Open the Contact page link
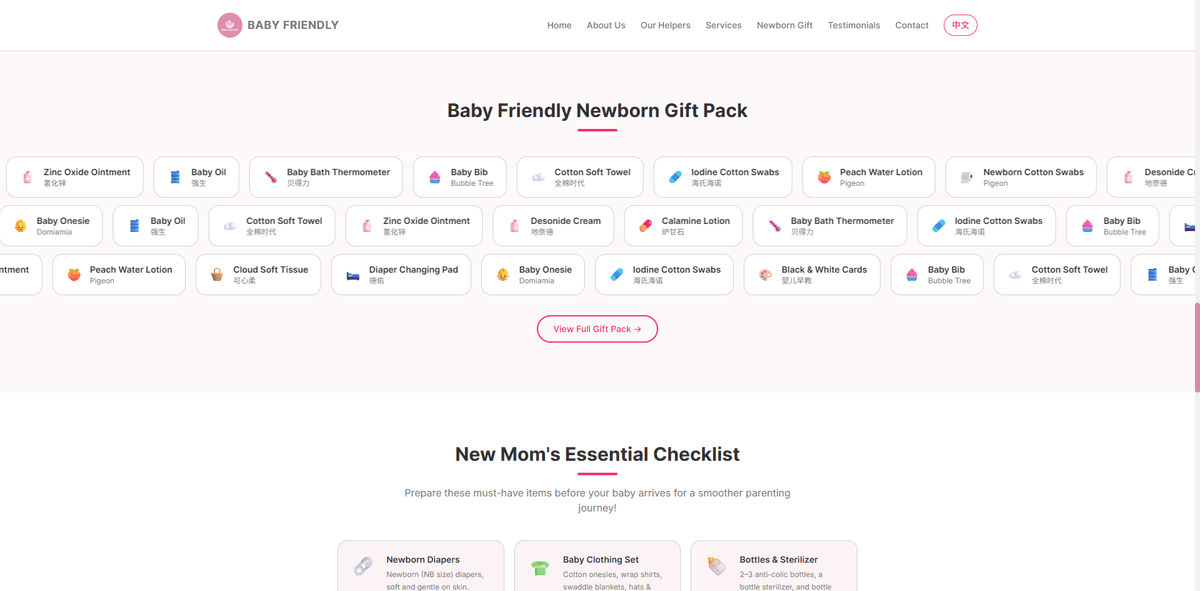1200x591 pixels. coord(911,25)
